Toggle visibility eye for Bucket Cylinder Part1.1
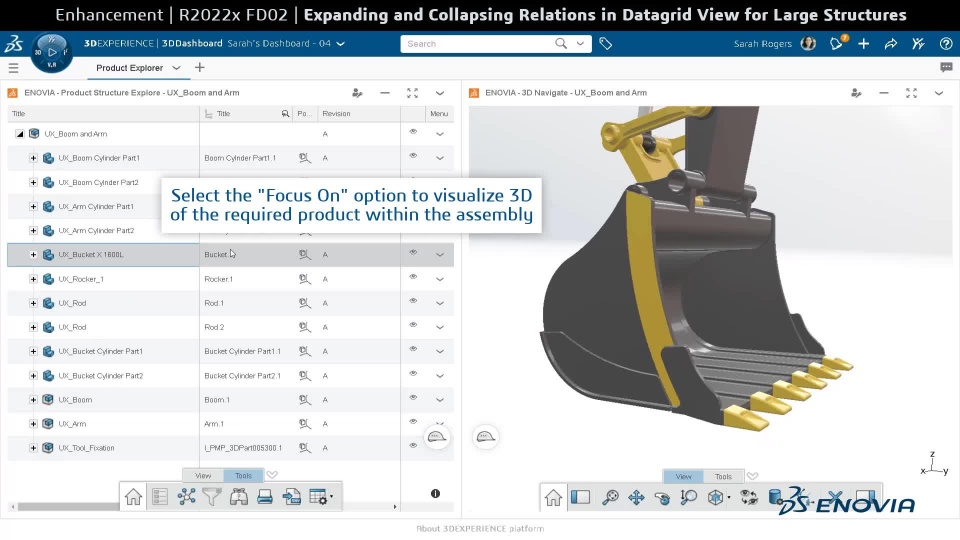The width and height of the screenshot is (960, 540). coord(413,349)
